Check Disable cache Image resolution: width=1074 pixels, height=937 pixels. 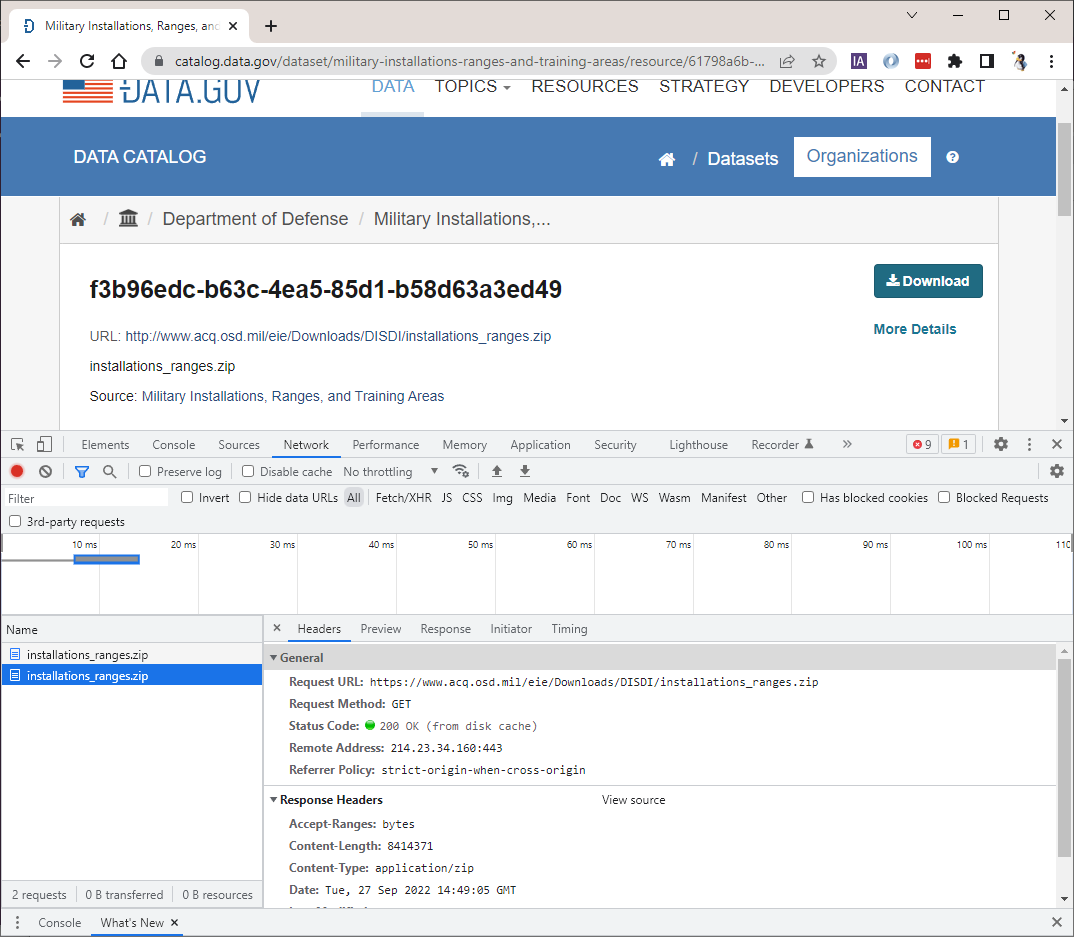(x=248, y=471)
